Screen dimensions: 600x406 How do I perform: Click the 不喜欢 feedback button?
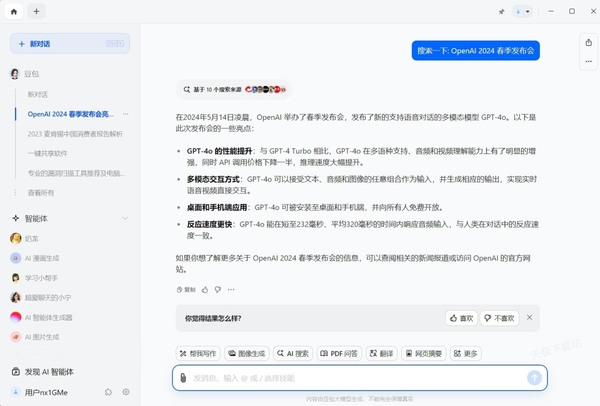[500, 318]
